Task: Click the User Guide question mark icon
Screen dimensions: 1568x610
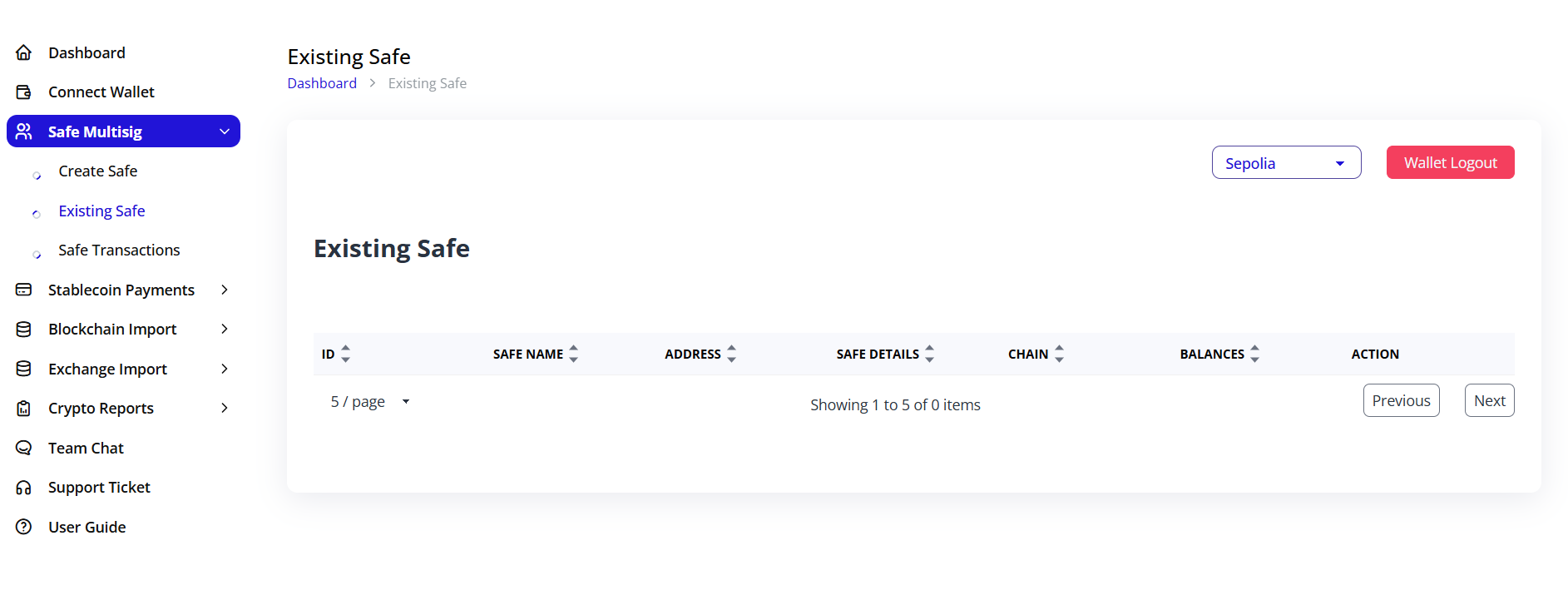Action: pyautogui.click(x=24, y=527)
